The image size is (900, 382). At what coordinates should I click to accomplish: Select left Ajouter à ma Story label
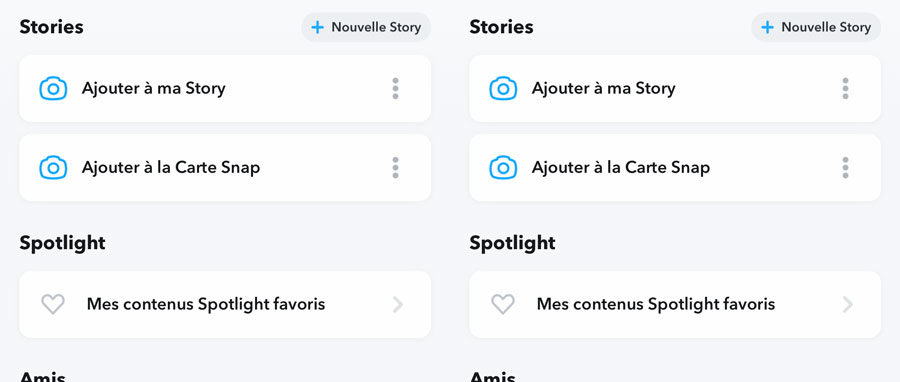153,88
